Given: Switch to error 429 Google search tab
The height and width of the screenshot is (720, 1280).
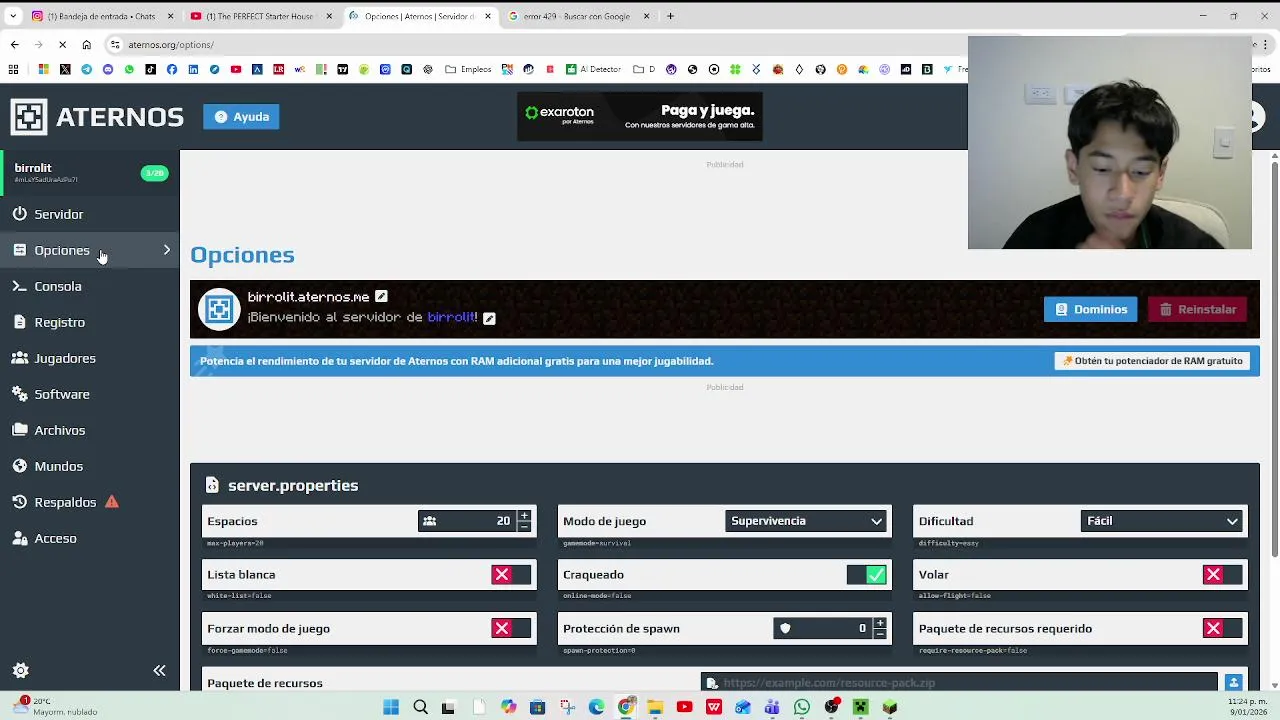Looking at the screenshot, I should 578,16.
